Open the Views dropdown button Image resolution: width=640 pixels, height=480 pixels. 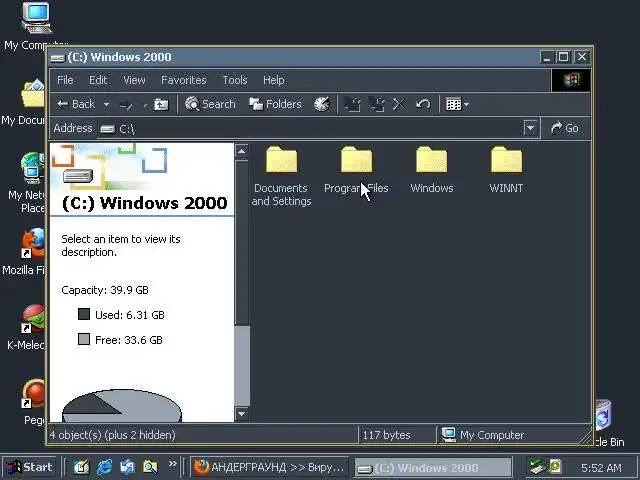click(457, 104)
